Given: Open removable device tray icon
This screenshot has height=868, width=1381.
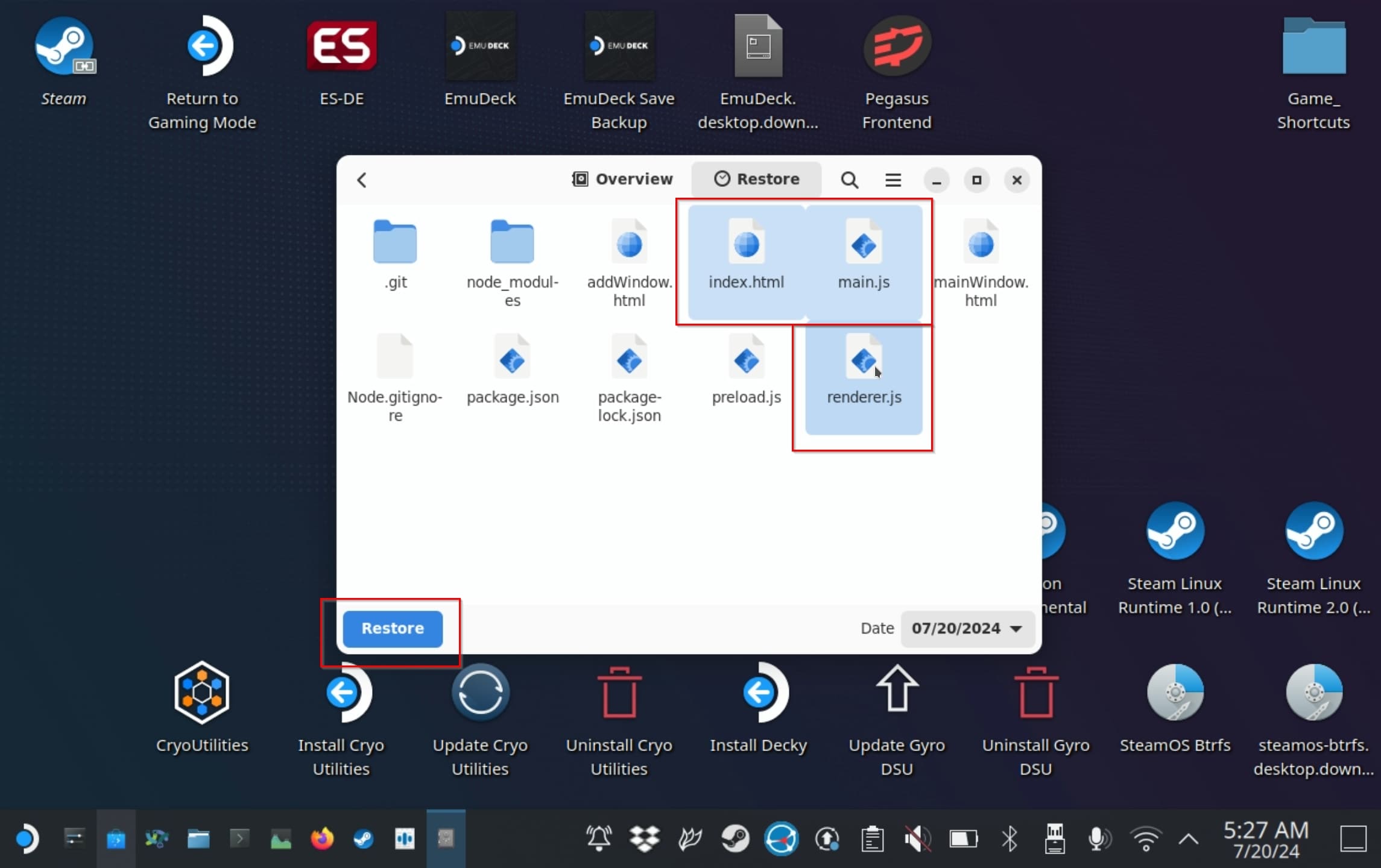Looking at the screenshot, I should tap(1055, 838).
